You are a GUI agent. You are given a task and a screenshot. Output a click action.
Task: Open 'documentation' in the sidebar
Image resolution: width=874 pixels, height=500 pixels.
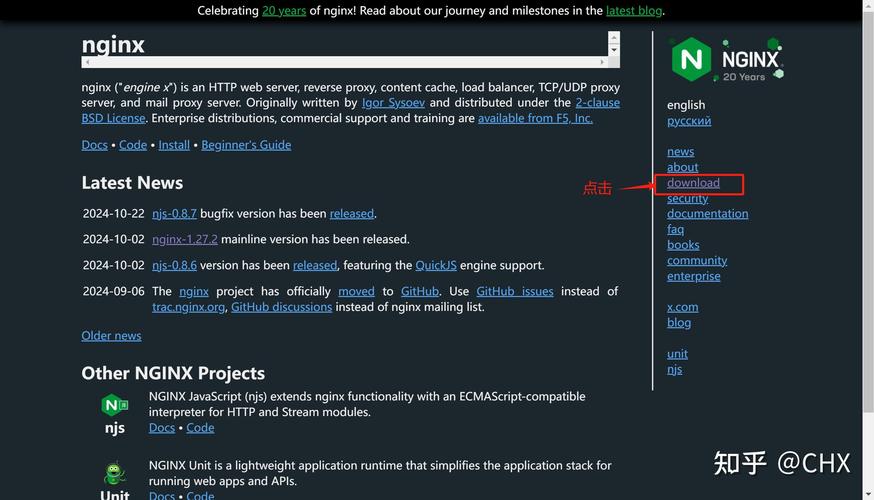click(708, 213)
